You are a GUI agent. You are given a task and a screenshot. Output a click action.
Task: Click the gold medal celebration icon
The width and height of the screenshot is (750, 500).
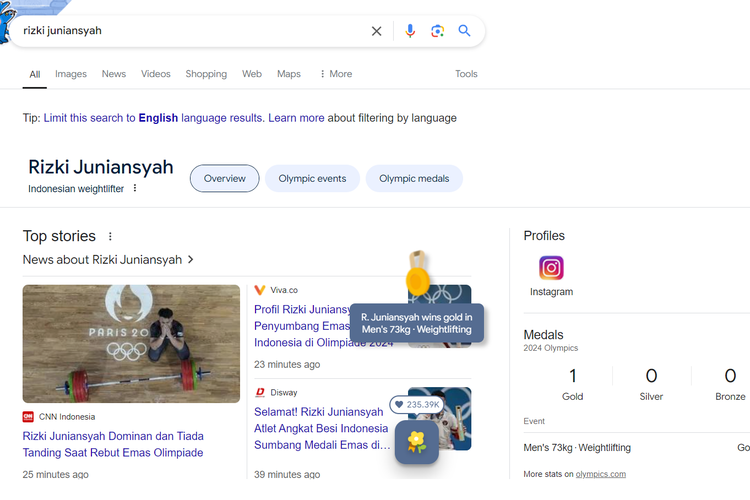point(418,275)
